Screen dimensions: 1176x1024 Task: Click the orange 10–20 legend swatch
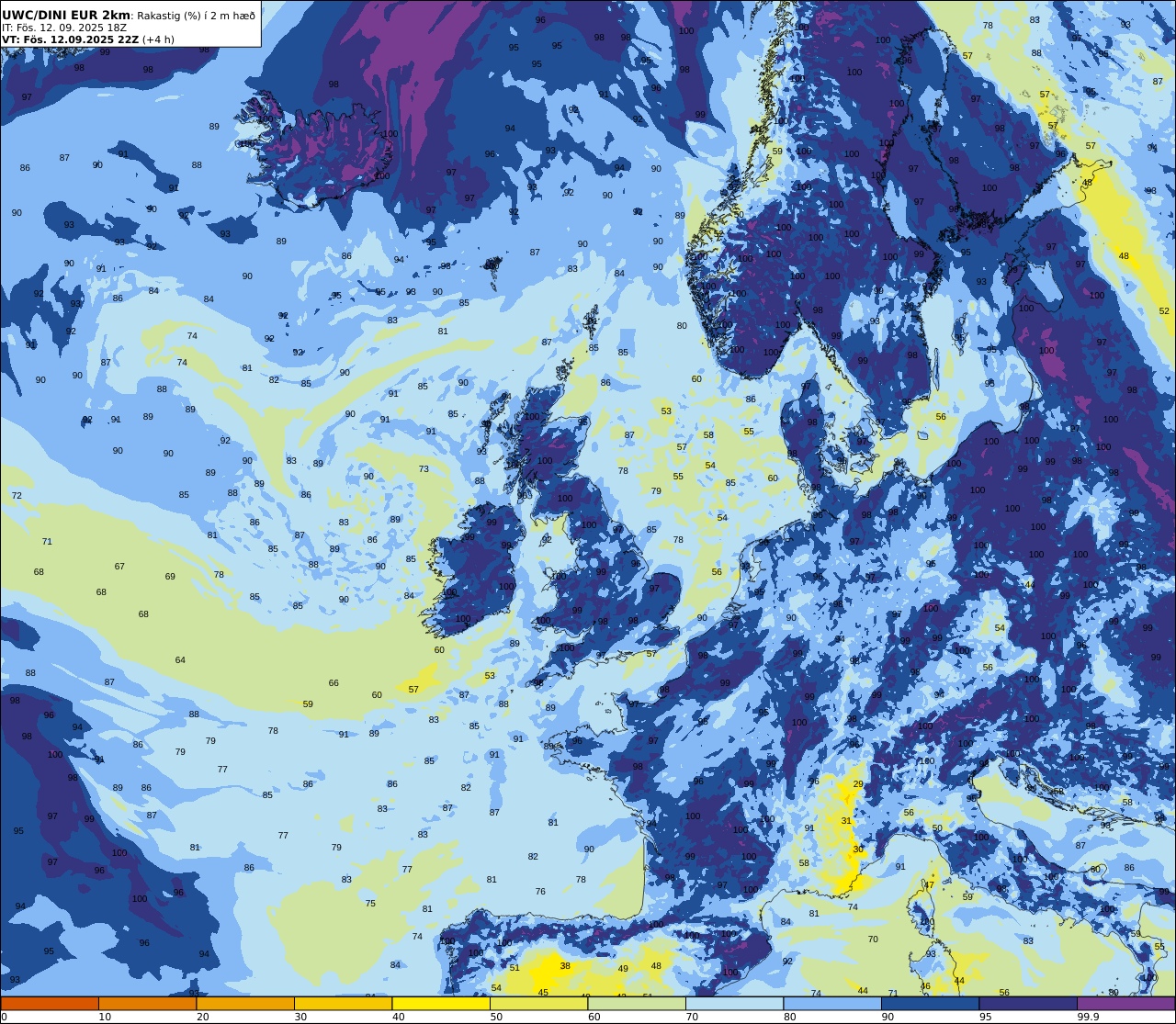[x=147, y=1003]
